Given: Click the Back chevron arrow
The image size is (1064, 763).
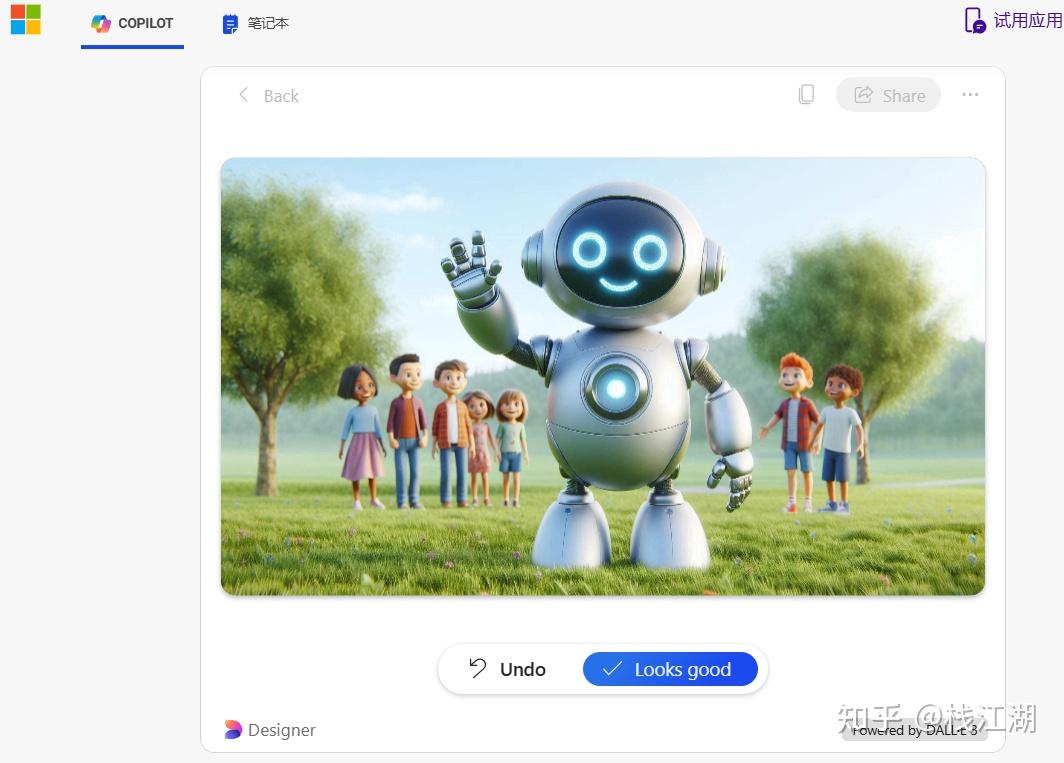Looking at the screenshot, I should [243, 95].
